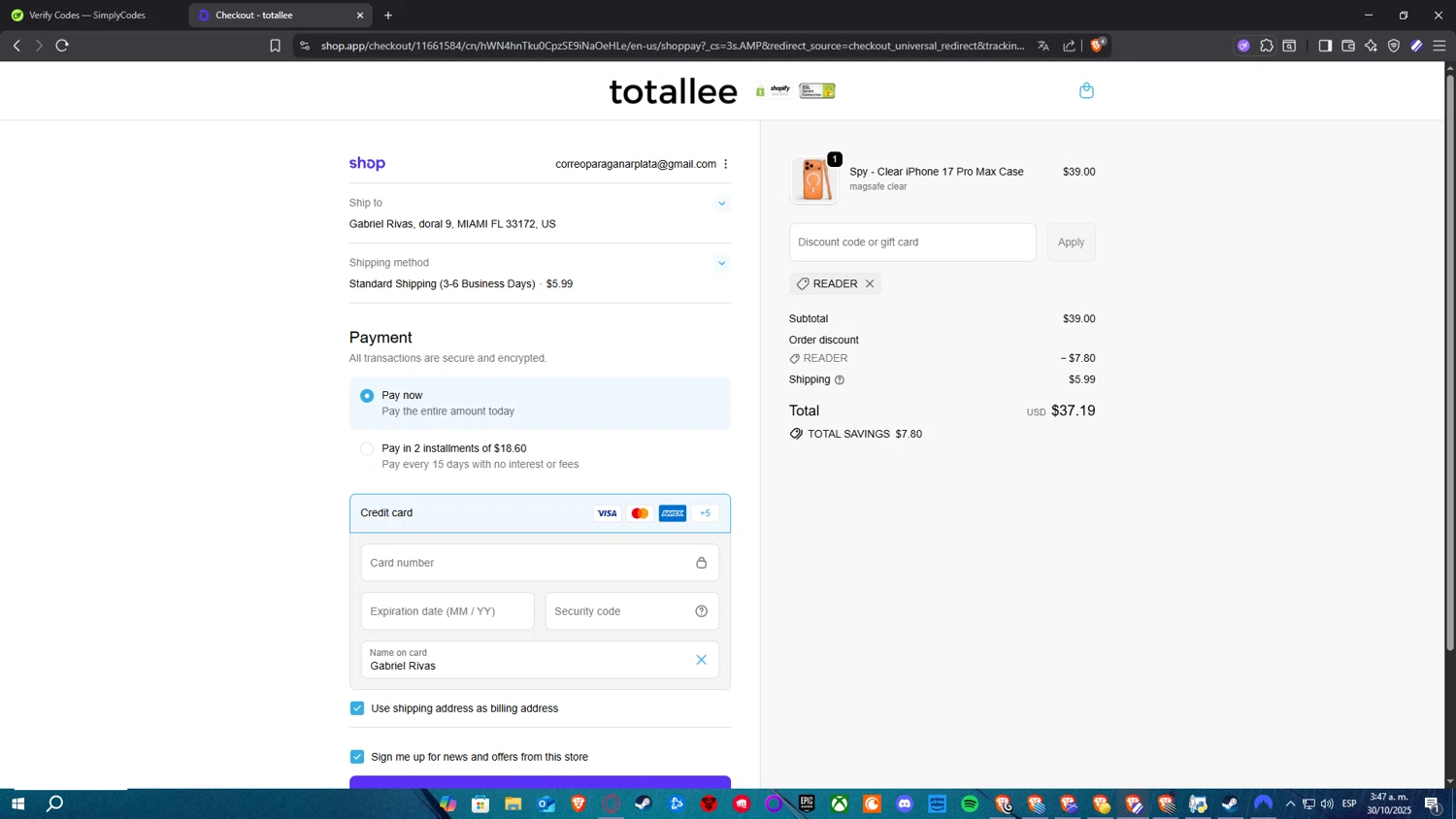Share this page via share icon
Screen dimensions: 1456x819
(1069, 46)
